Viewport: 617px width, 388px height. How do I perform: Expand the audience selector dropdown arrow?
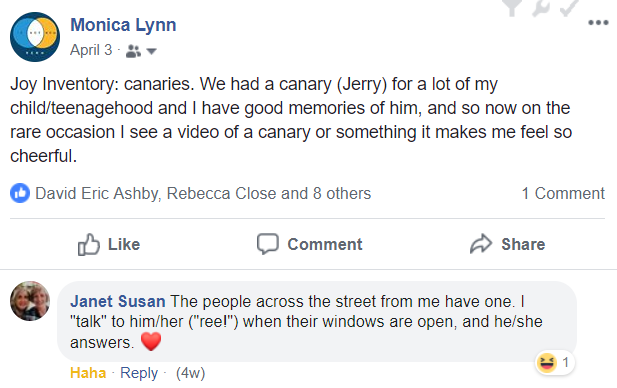[x=151, y=51]
